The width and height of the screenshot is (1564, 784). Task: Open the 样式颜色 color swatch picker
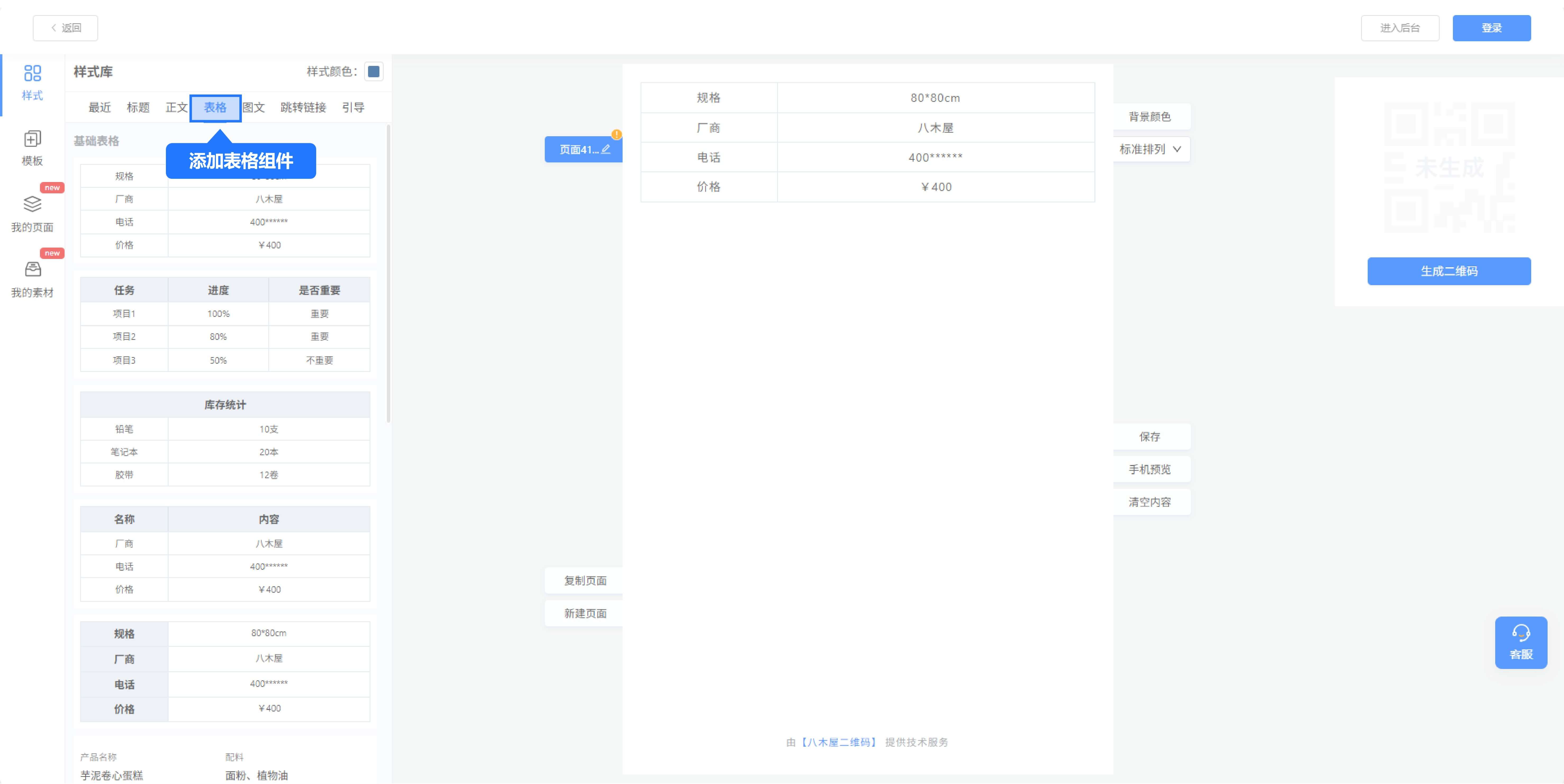click(373, 72)
